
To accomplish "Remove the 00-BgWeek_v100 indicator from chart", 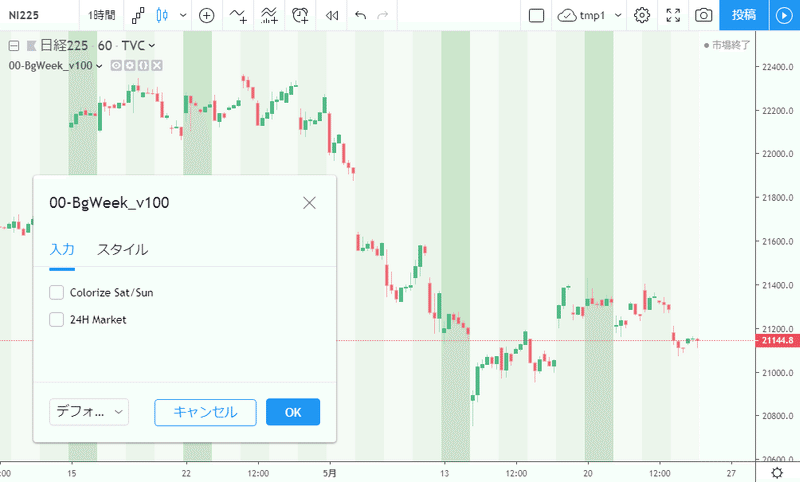I will tap(157, 65).
